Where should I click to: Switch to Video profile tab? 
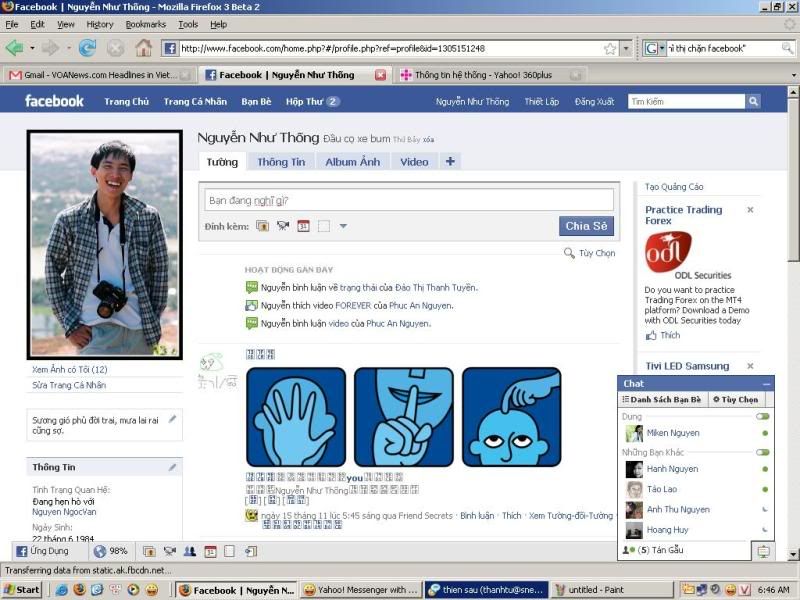pos(414,162)
